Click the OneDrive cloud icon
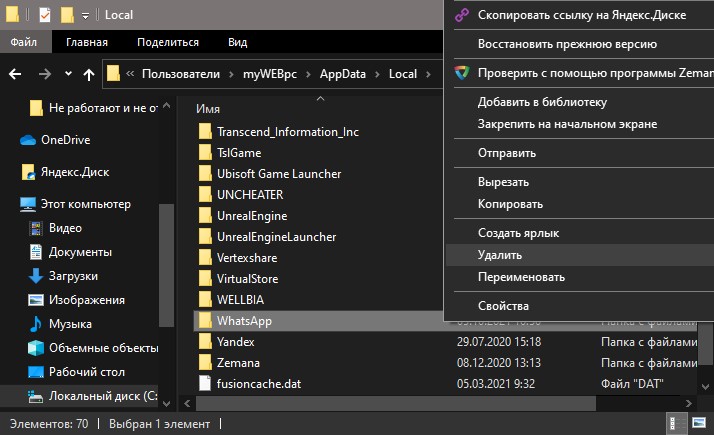Screen dimensions: 714x435 pos(28,140)
